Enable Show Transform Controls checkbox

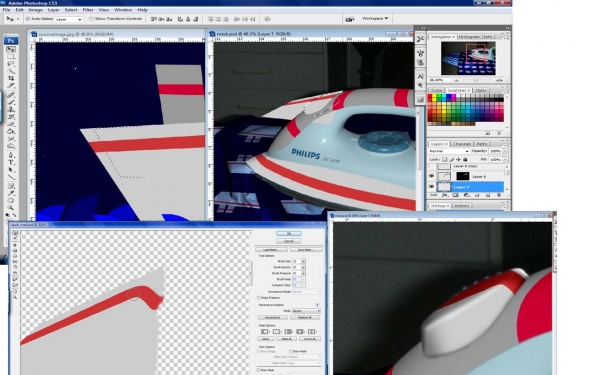[91, 19]
